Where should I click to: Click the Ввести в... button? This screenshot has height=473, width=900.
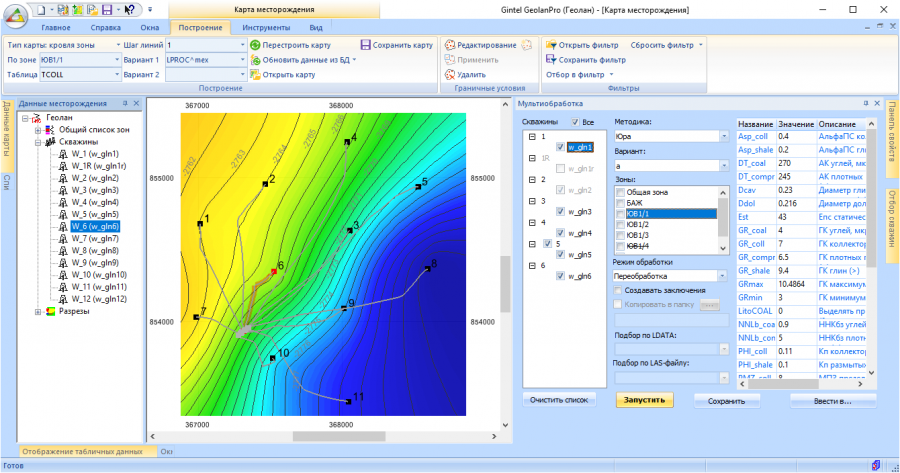tap(833, 401)
